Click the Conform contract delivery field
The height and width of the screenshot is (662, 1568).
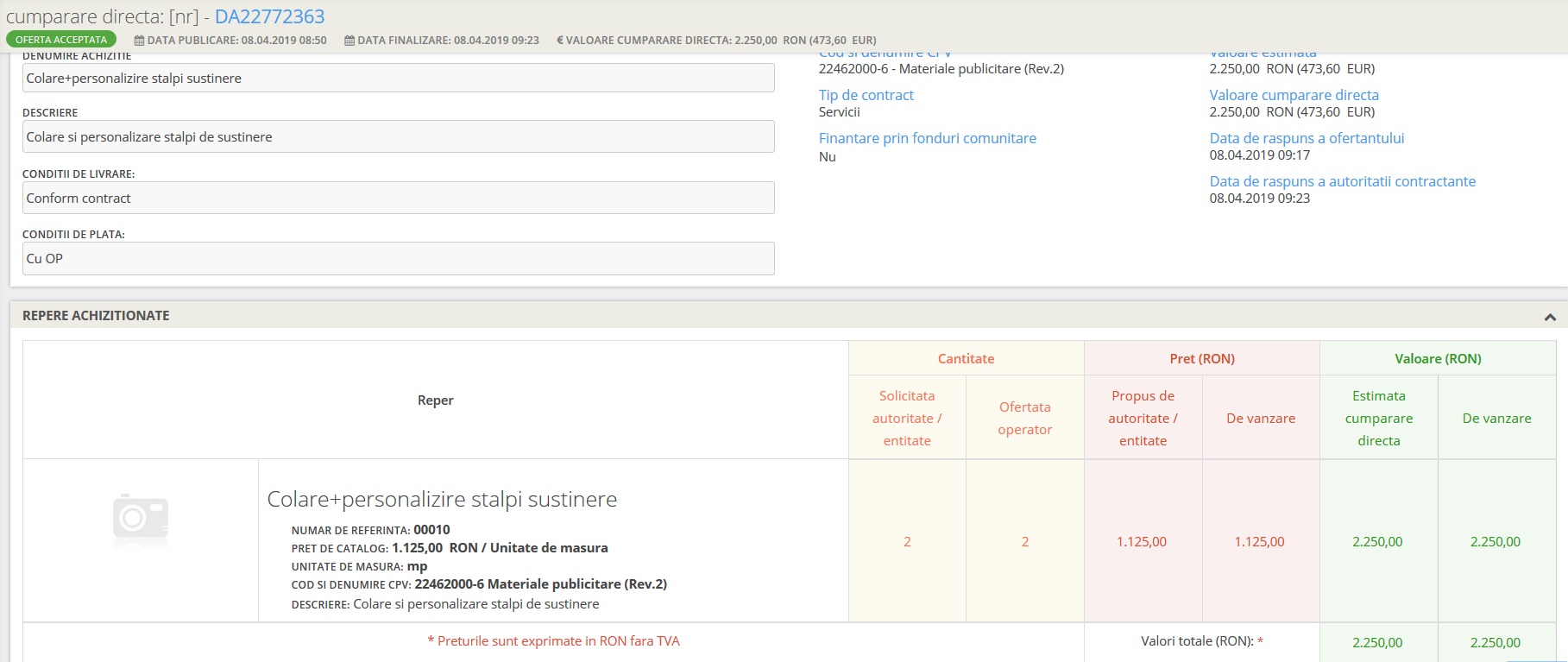point(398,198)
